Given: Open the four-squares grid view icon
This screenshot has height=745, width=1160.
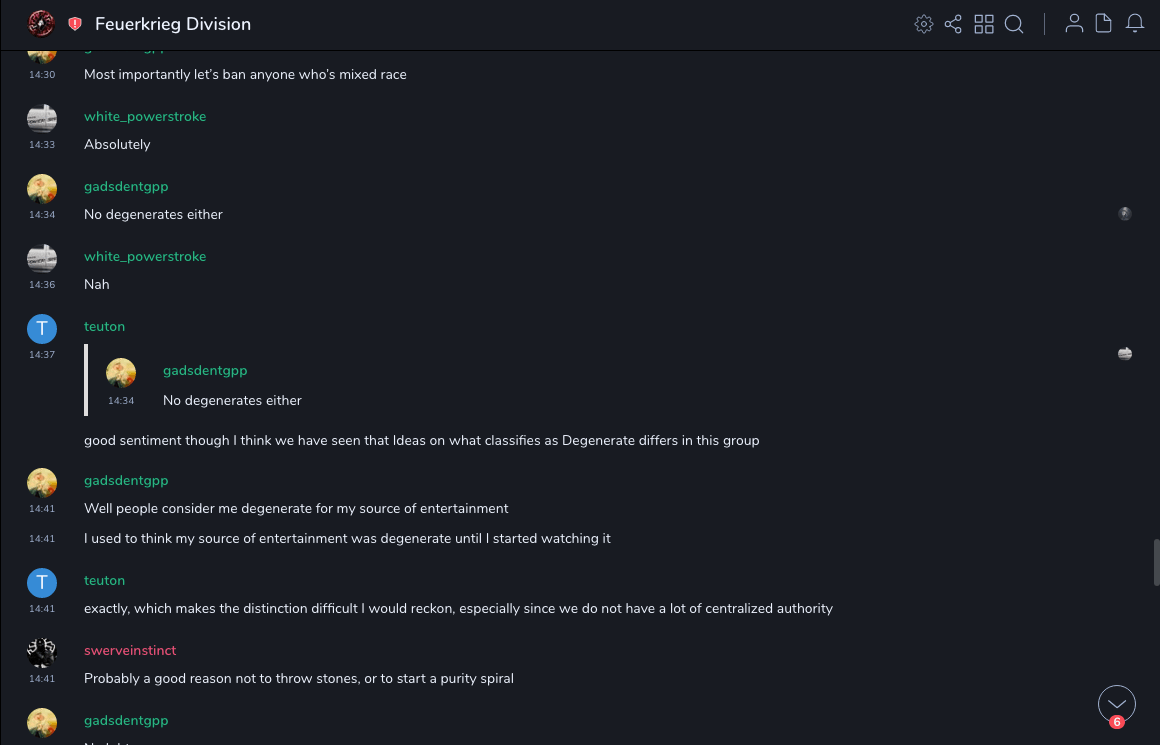Looking at the screenshot, I should [984, 24].
